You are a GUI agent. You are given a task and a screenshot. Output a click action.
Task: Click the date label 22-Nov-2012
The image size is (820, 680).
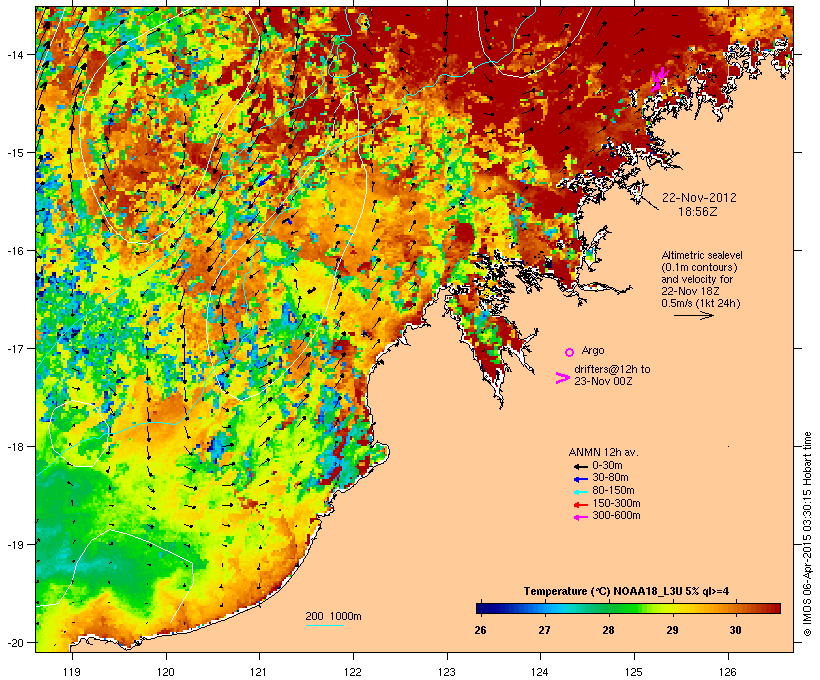click(699, 198)
